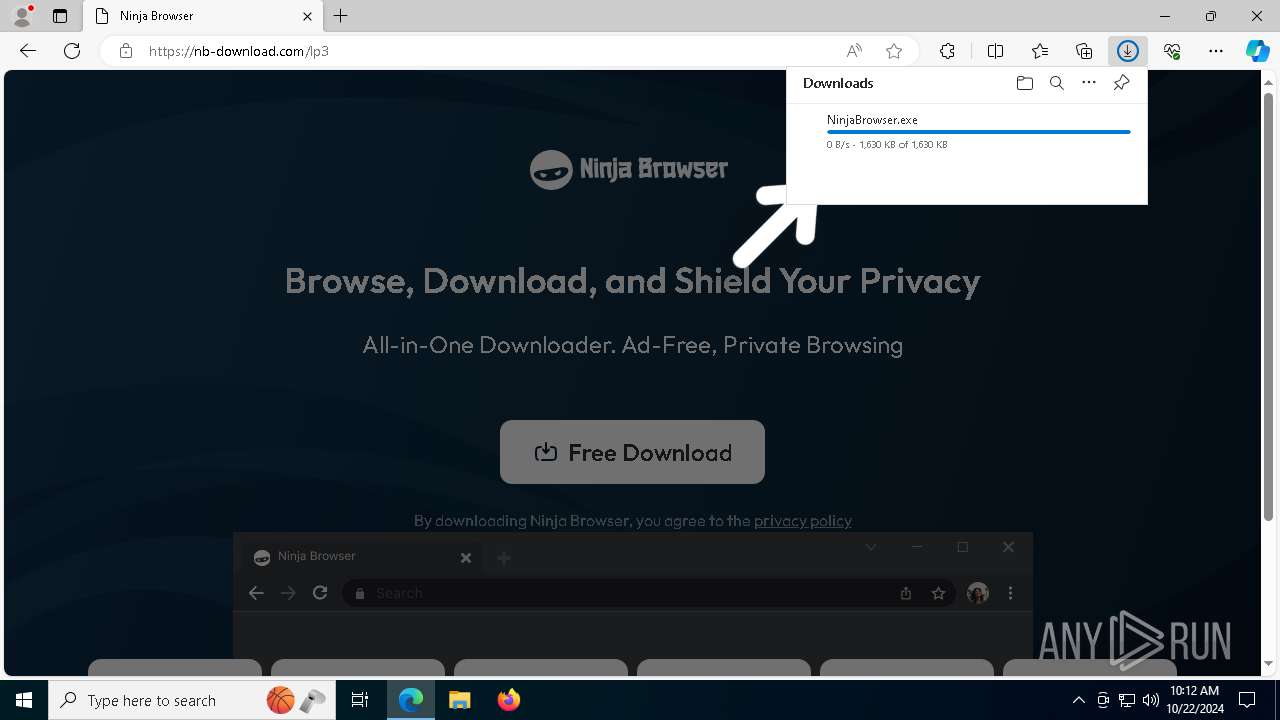This screenshot has width=1280, height=720.
Task: Click the Ninja Browser logo
Action: (x=629, y=169)
